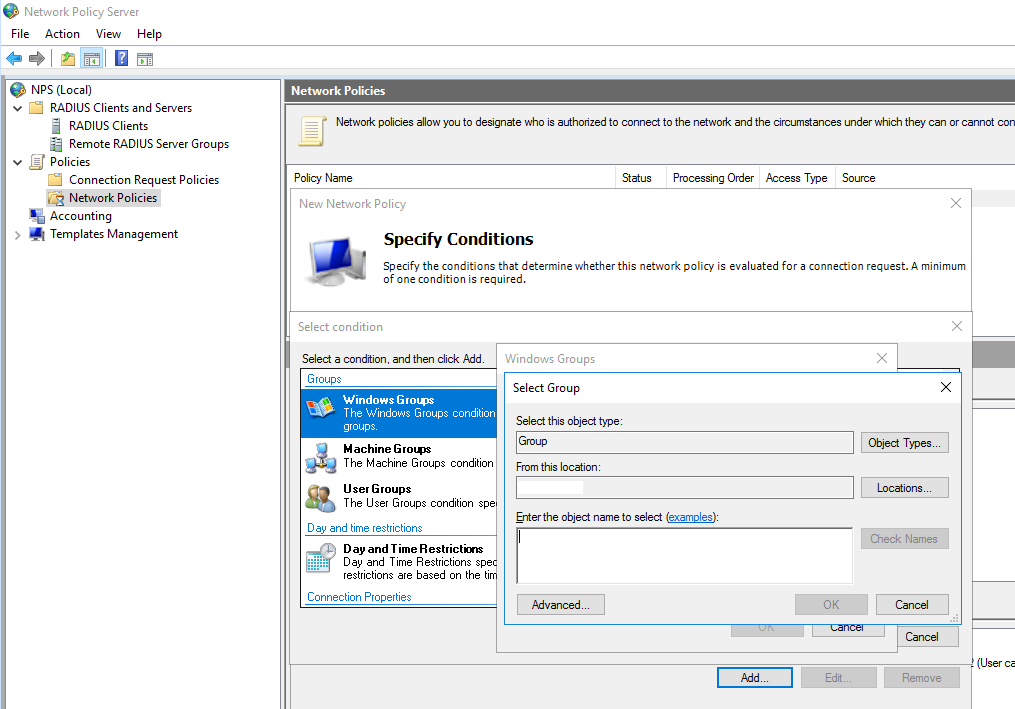The image size is (1015, 709).
Task: Click the User Groups condition icon
Action: [320, 497]
